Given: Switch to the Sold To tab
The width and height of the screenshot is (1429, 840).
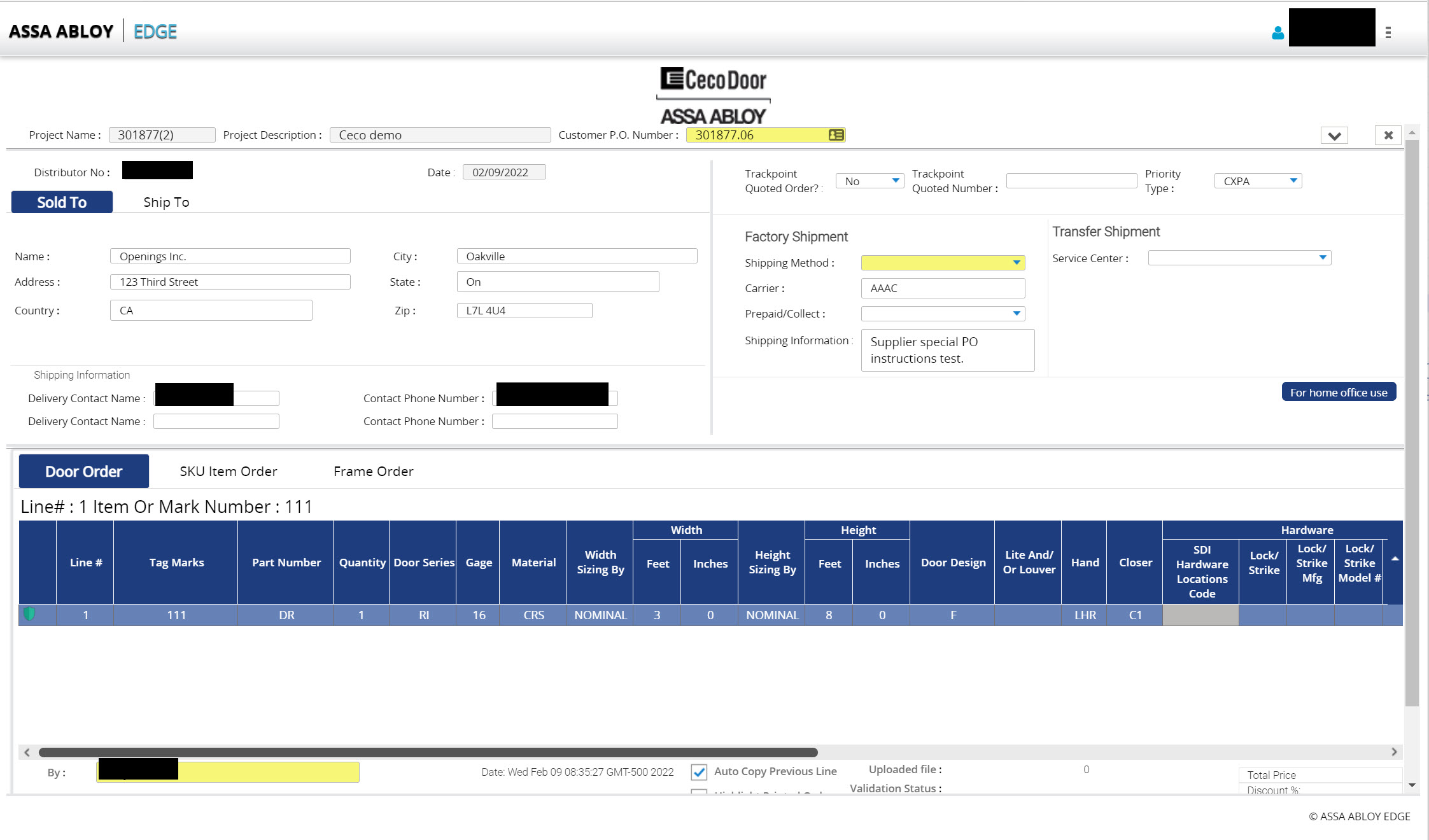Looking at the screenshot, I should [x=62, y=202].
